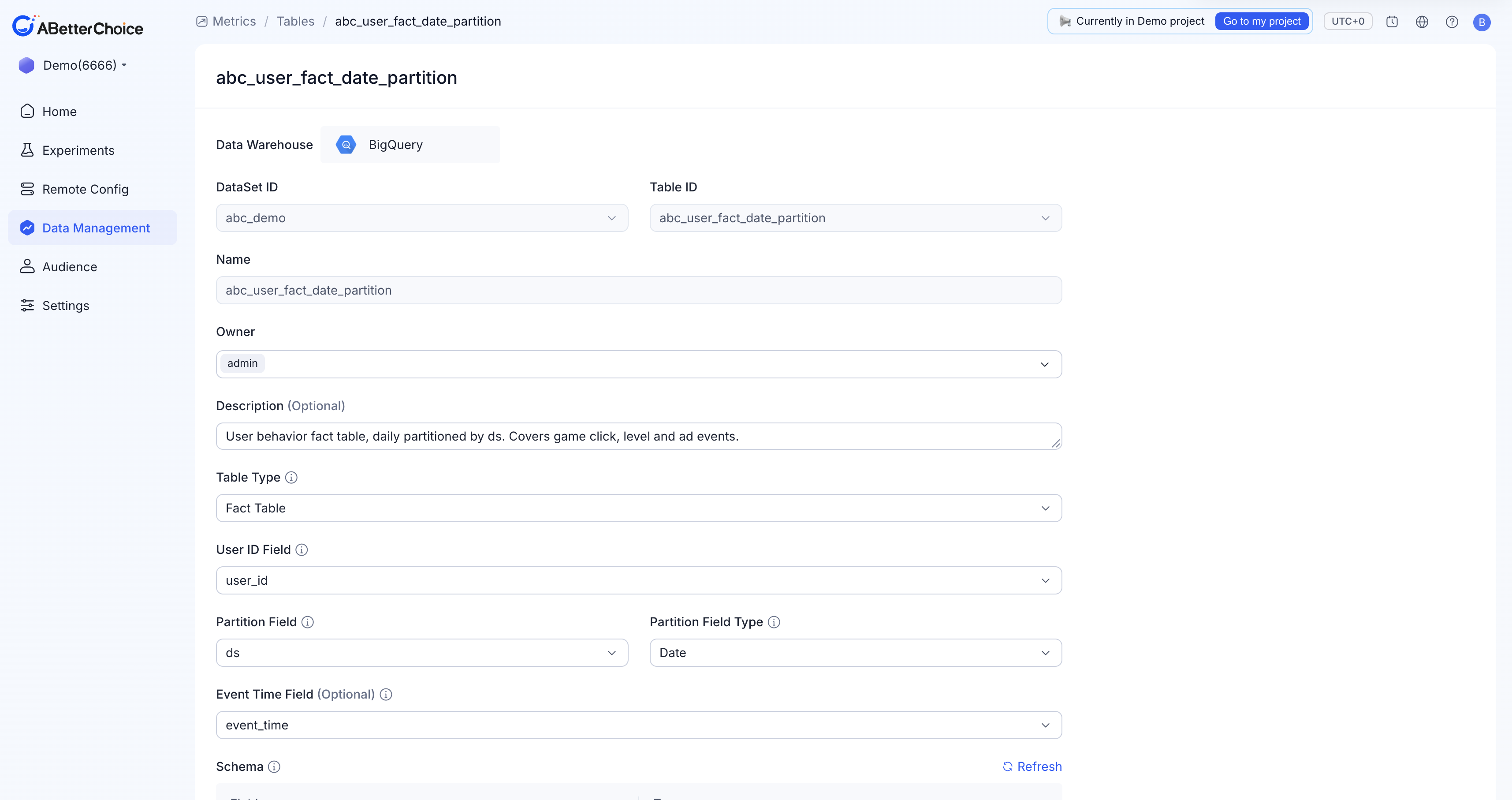Viewport: 1512px width, 800px height.
Task: Click the abc_user_fact_date_partition breadcrumb text
Action: [418, 21]
